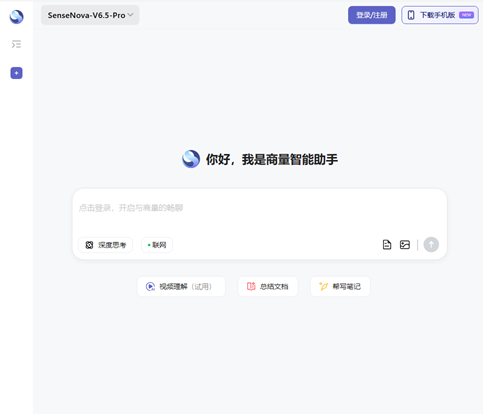This screenshot has width=483, height=414.
Task: Toggle 联网 web search option
Action: pos(157,245)
